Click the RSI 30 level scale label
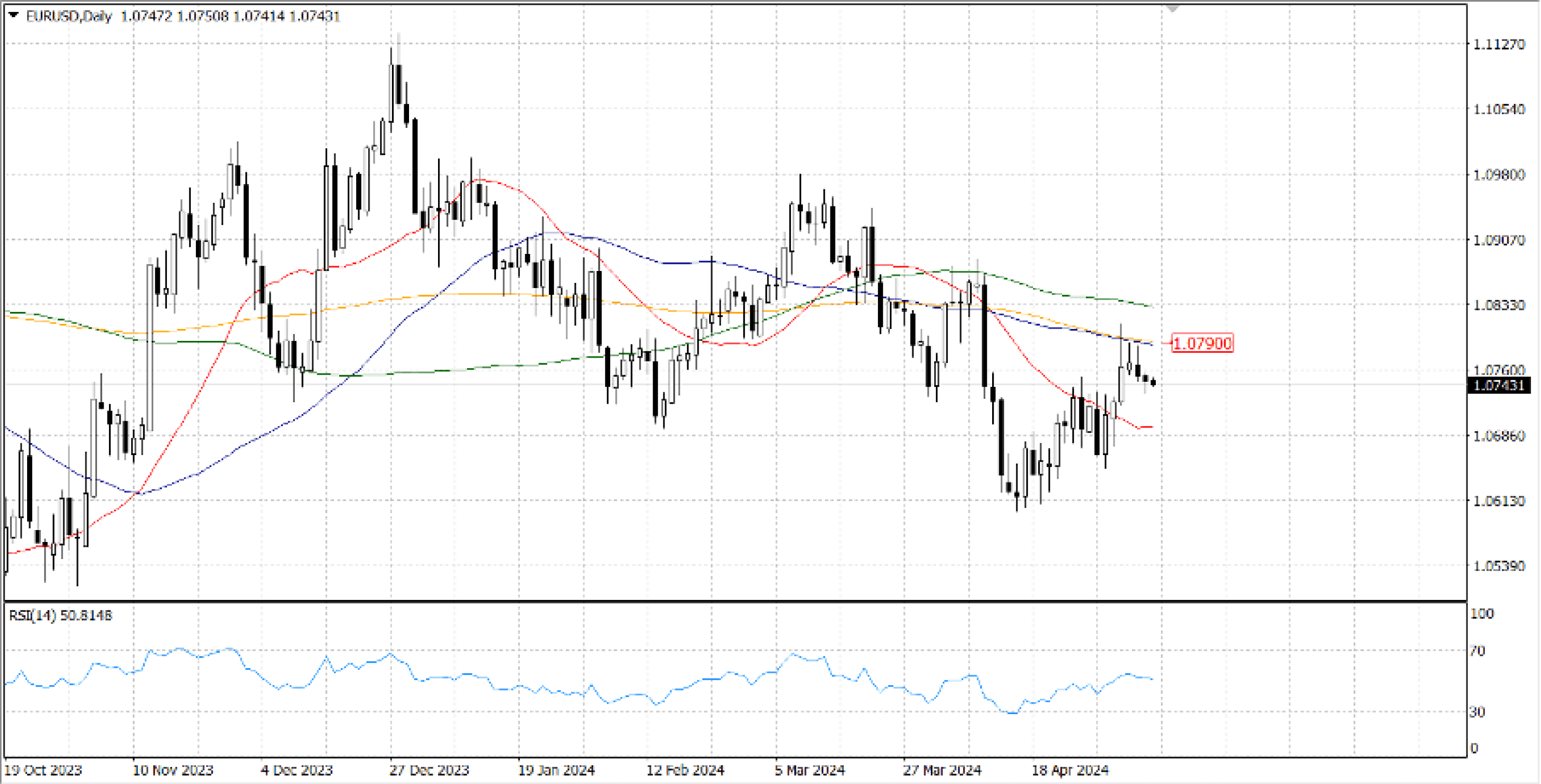Viewport: 1541px width, 784px height. 1477,712
